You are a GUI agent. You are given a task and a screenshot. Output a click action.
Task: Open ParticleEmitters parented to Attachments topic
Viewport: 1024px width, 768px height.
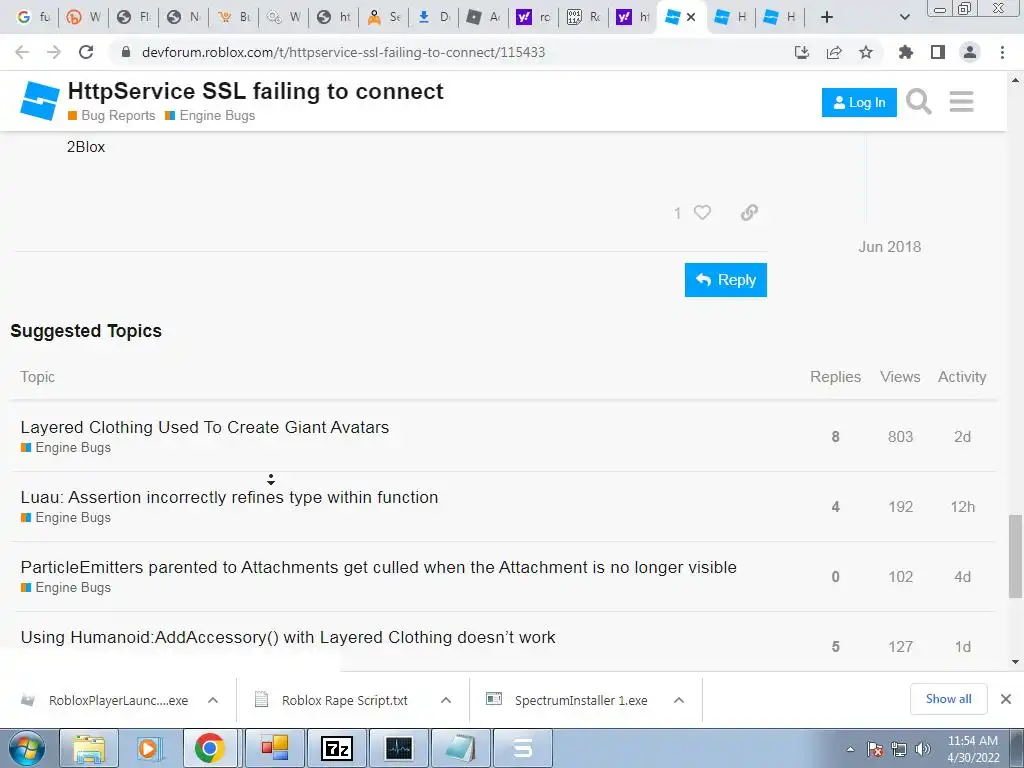(378, 567)
